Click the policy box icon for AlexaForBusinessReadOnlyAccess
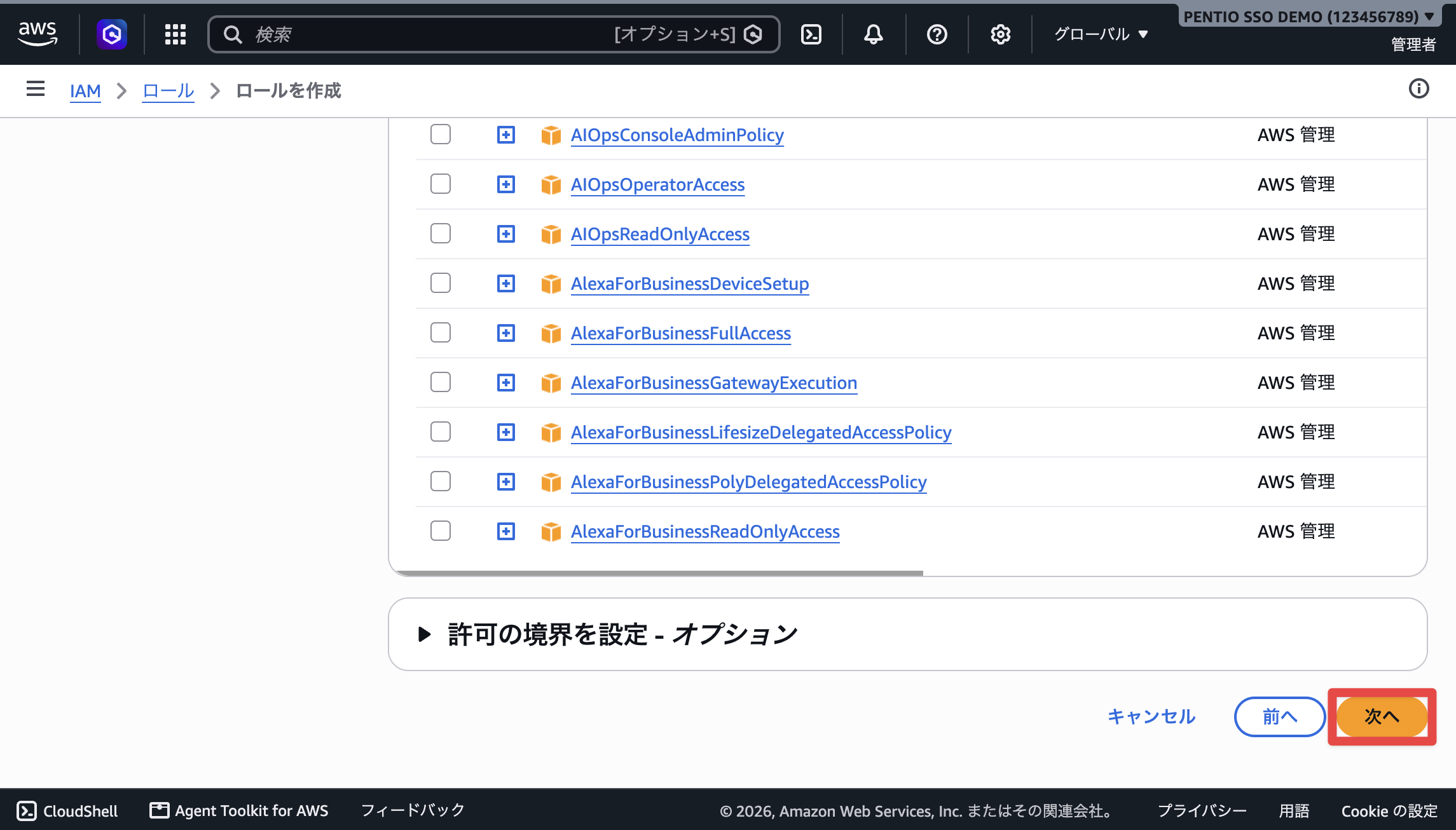This screenshot has width=1456, height=830. 551,531
